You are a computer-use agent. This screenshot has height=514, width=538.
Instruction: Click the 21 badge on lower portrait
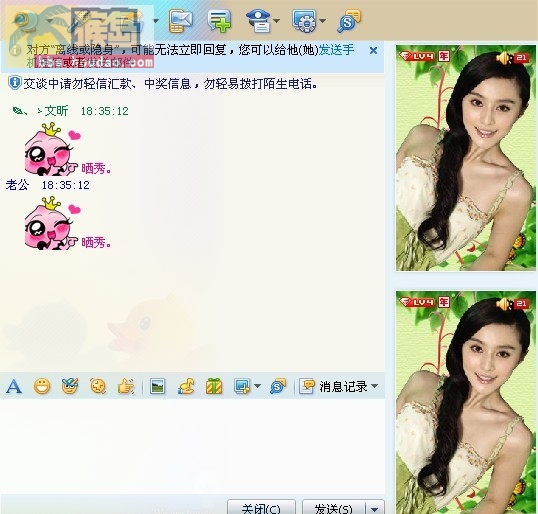521,304
